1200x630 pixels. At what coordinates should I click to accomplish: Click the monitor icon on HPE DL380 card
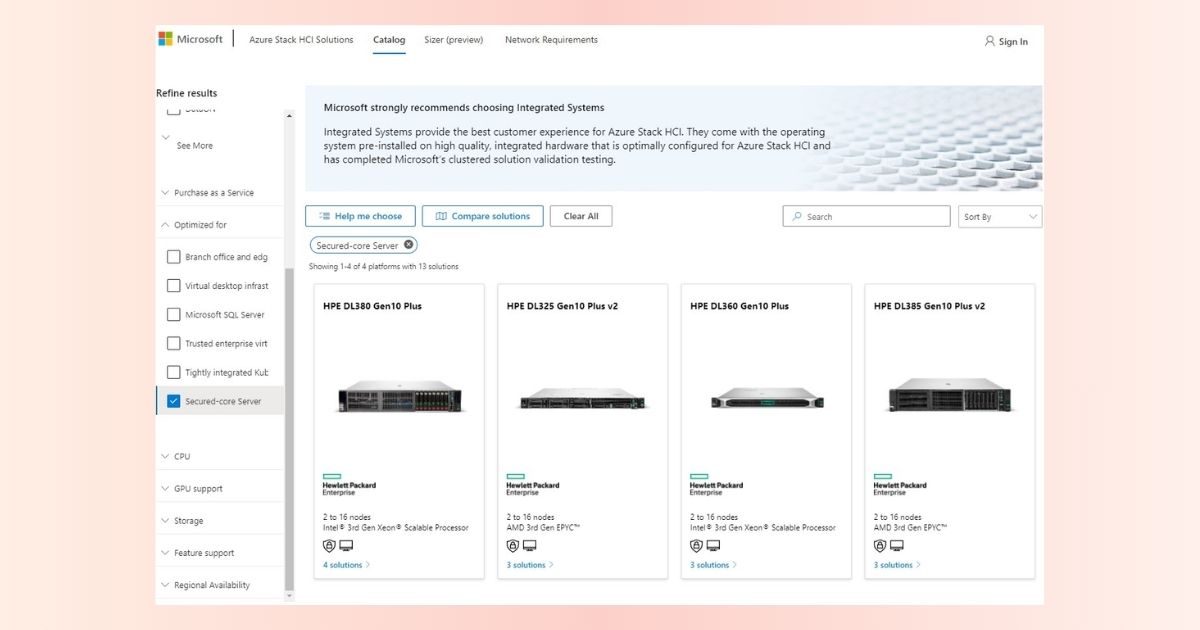pyautogui.click(x=346, y=546)
